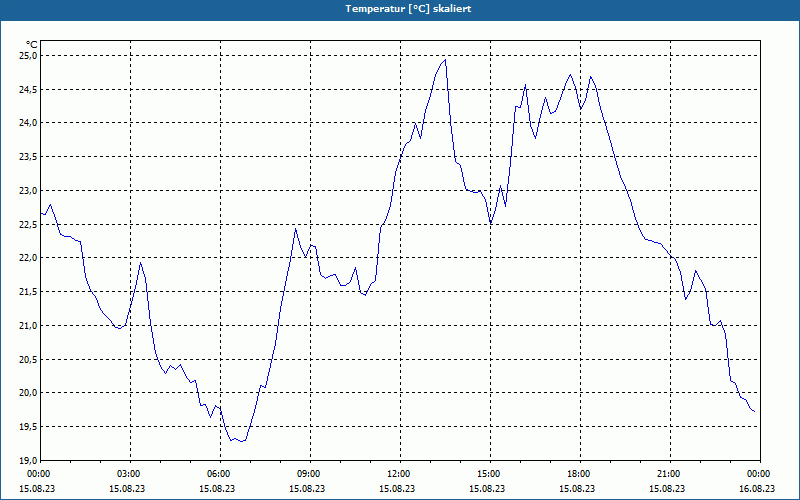This screenshot has height=500, width=800.
Task: Click the 22,0 y-axis label
Action: [x=28, y=258]
